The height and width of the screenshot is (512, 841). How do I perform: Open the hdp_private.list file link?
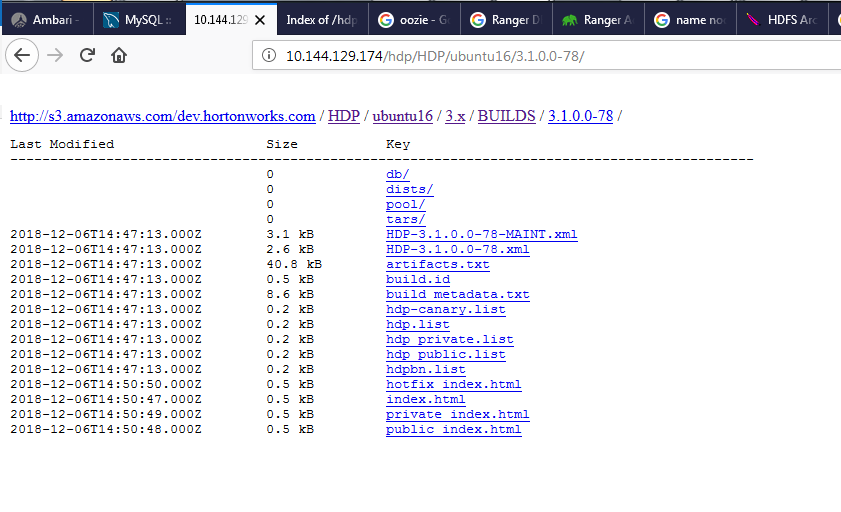[x=449, y=339]
